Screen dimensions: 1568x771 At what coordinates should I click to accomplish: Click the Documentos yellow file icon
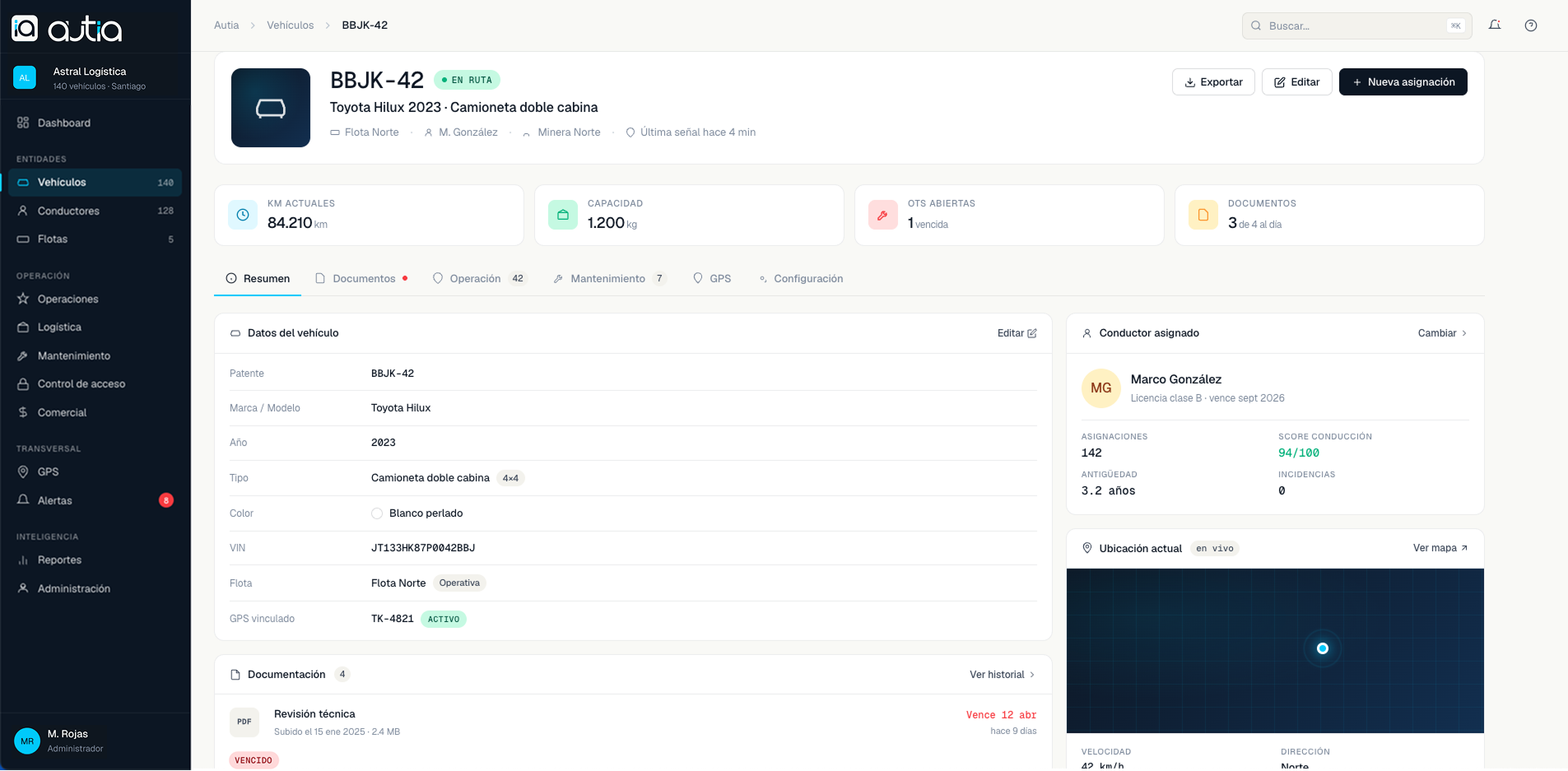(x=1203, y=215)
